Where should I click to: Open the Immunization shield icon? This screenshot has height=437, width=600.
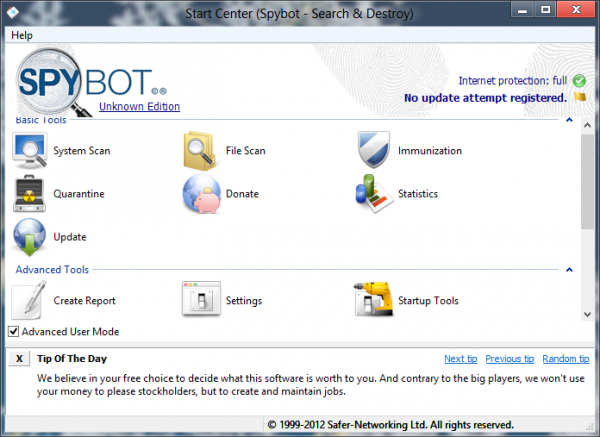pos(373,150)
